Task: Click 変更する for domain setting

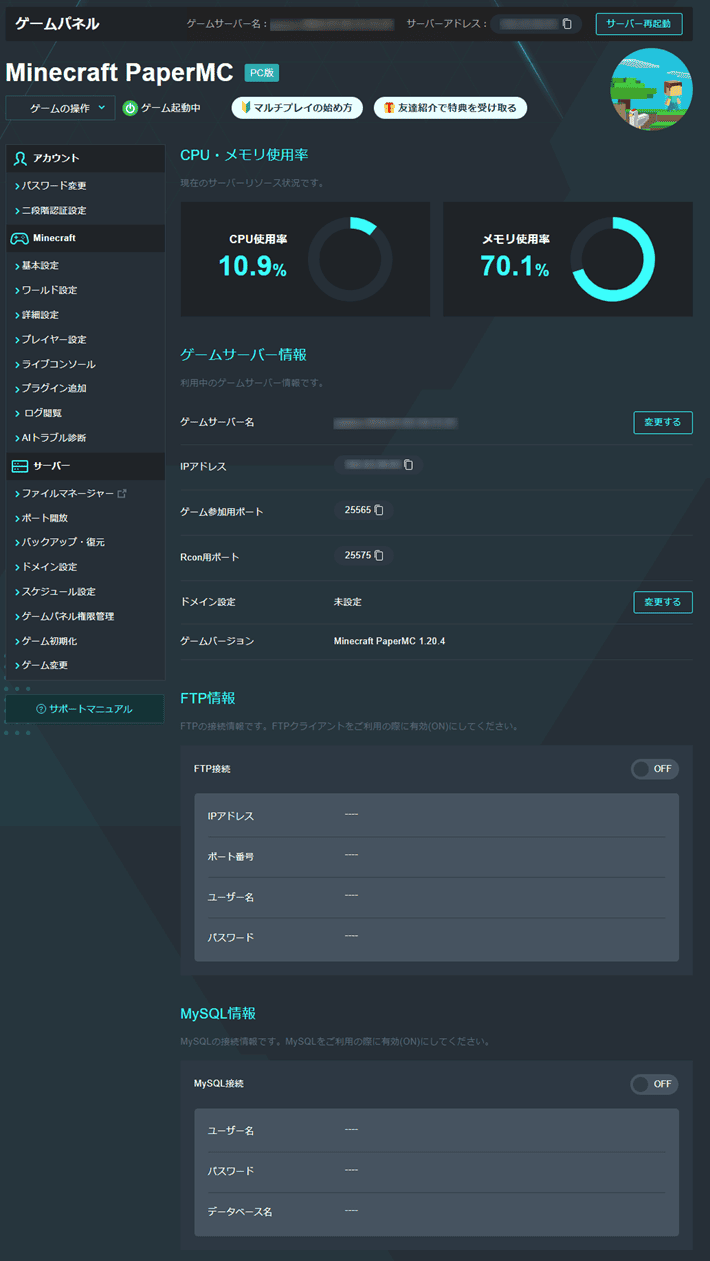Action: click(662, 602)
